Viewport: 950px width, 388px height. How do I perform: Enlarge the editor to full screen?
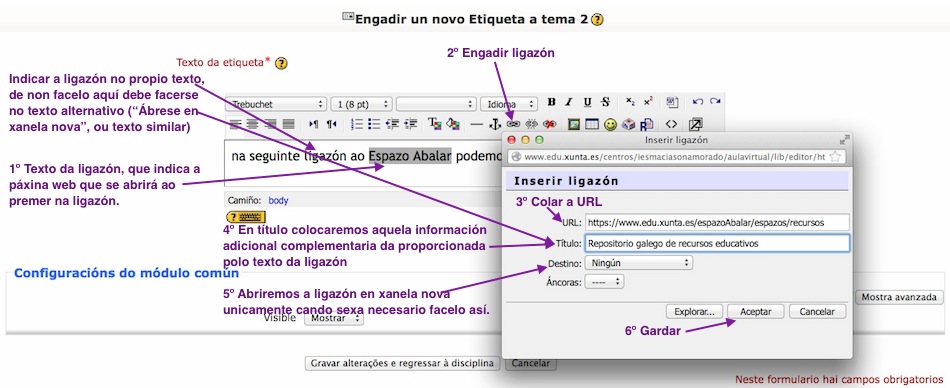click(x=696, y=124)
